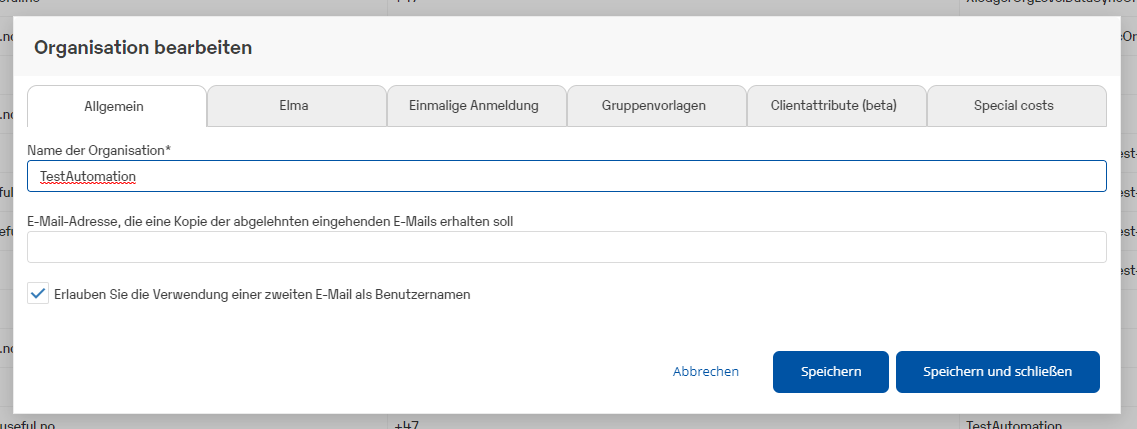Click the TestAutomation cell below the dialog
The width and height of the screenshot is (1137, 429).
[1013, 425]
